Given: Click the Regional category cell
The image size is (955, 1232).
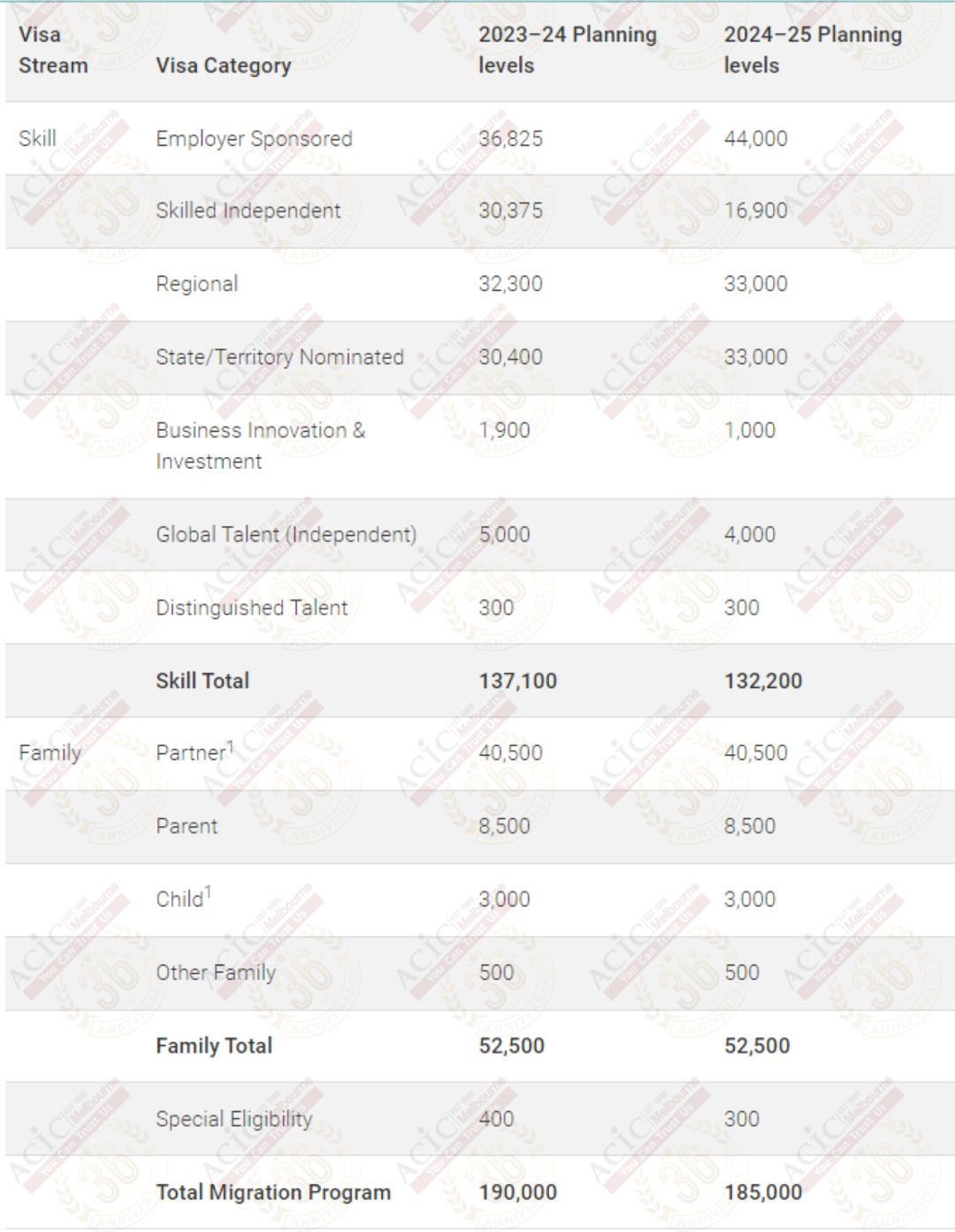Looking at the screenshot, I should click(196, 284).
